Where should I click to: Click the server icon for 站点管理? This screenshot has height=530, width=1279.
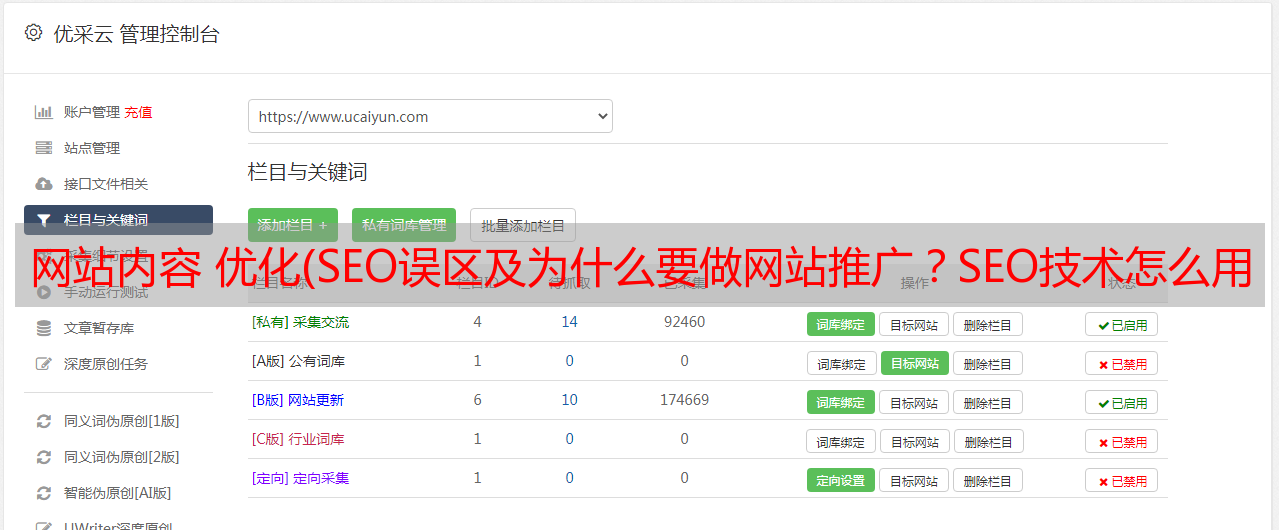click(x=43, y=148)
